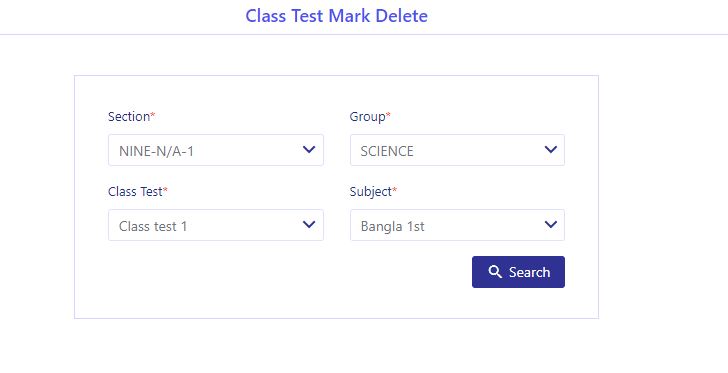Click the Subject field label
728x373 pixels.
[370, 192]
